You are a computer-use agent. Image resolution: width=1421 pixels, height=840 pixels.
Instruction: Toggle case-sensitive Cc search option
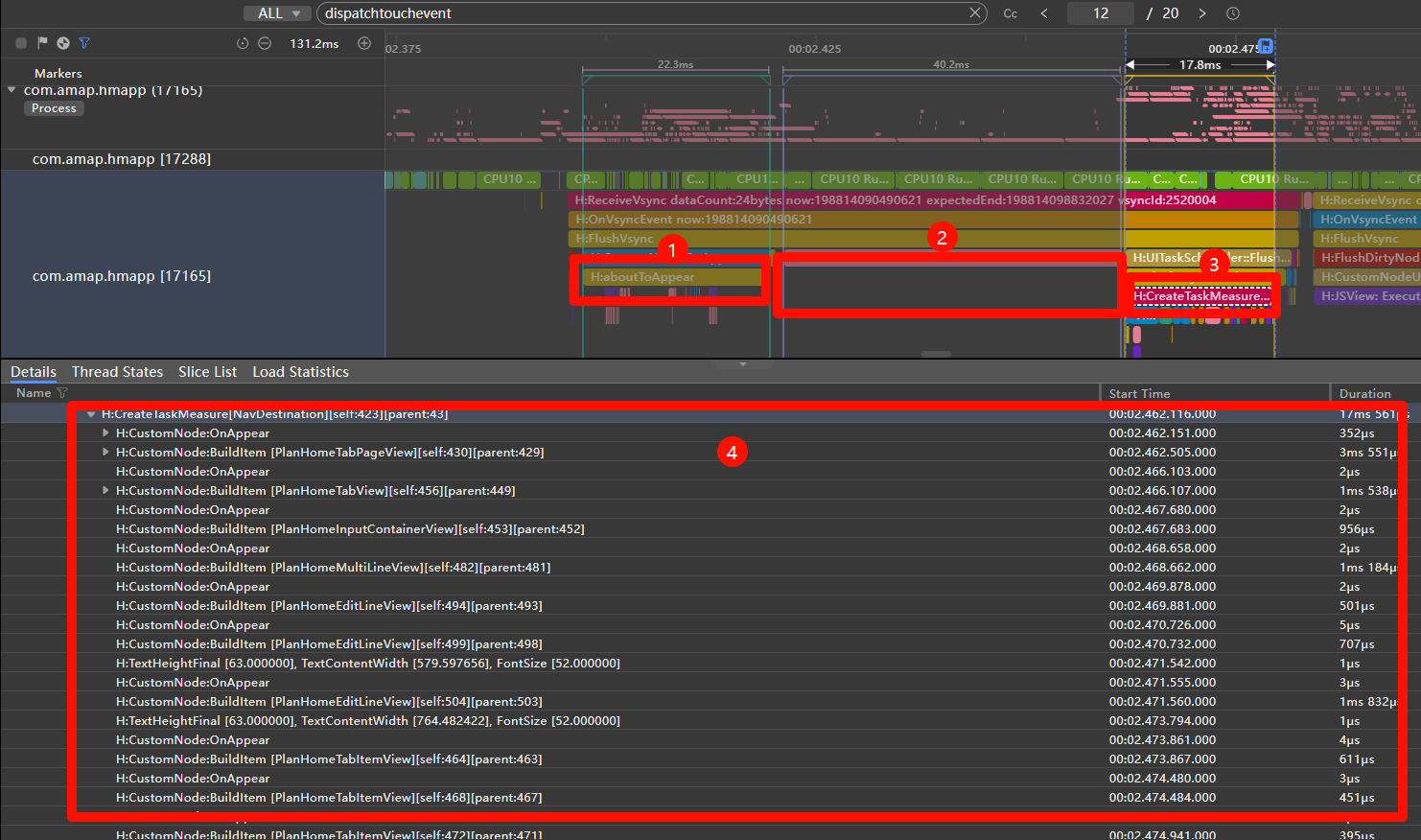click(1011, 13)
